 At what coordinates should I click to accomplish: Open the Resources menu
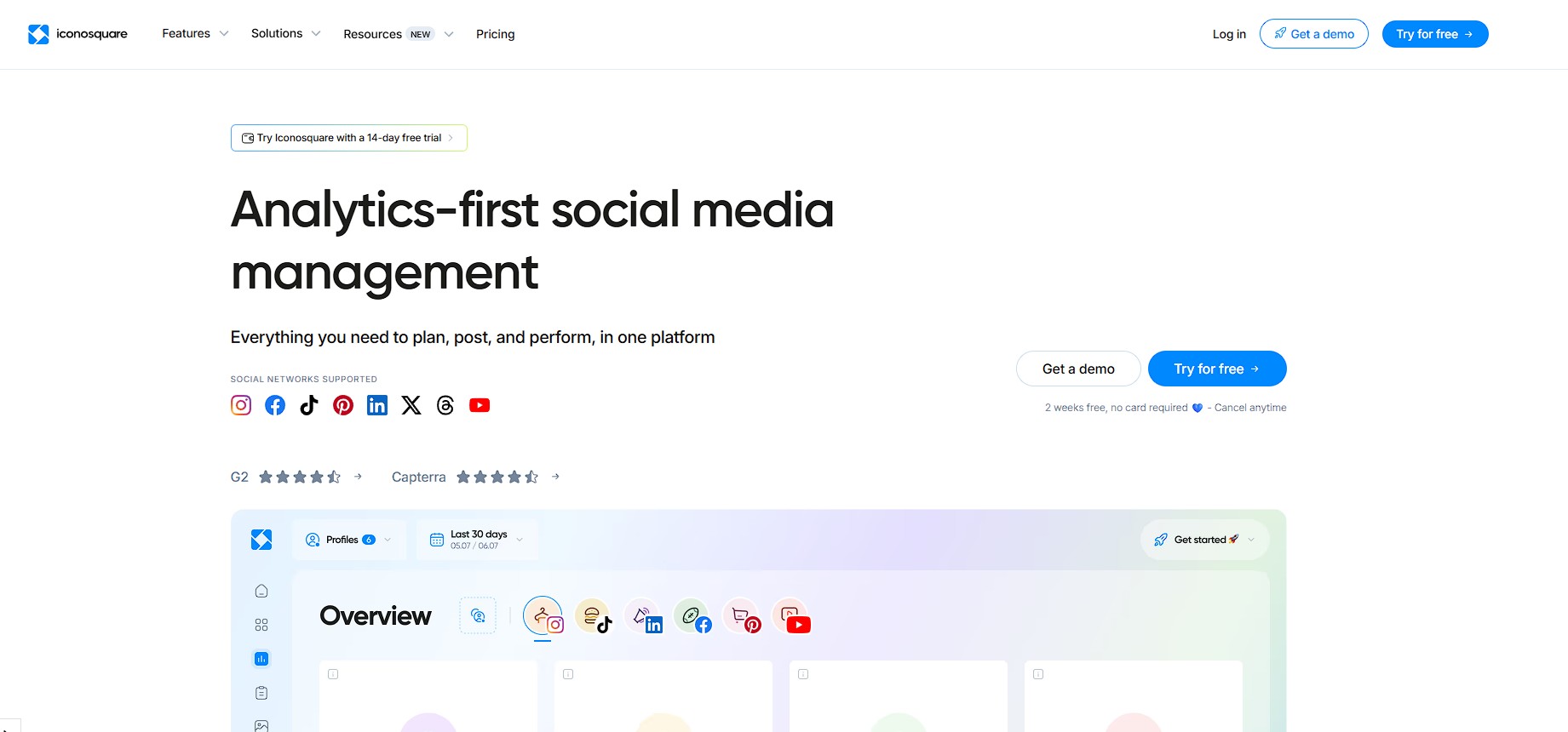click(x=372, y=34)
